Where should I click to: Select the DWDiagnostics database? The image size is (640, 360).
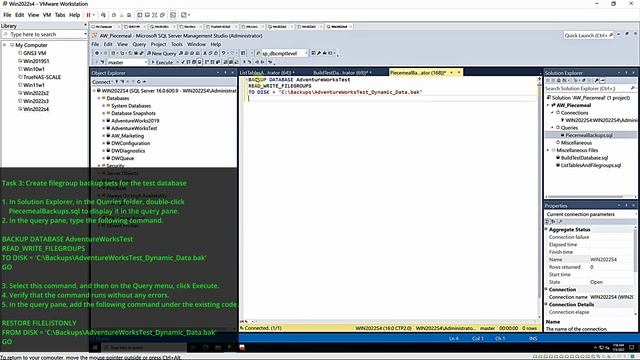128,151
